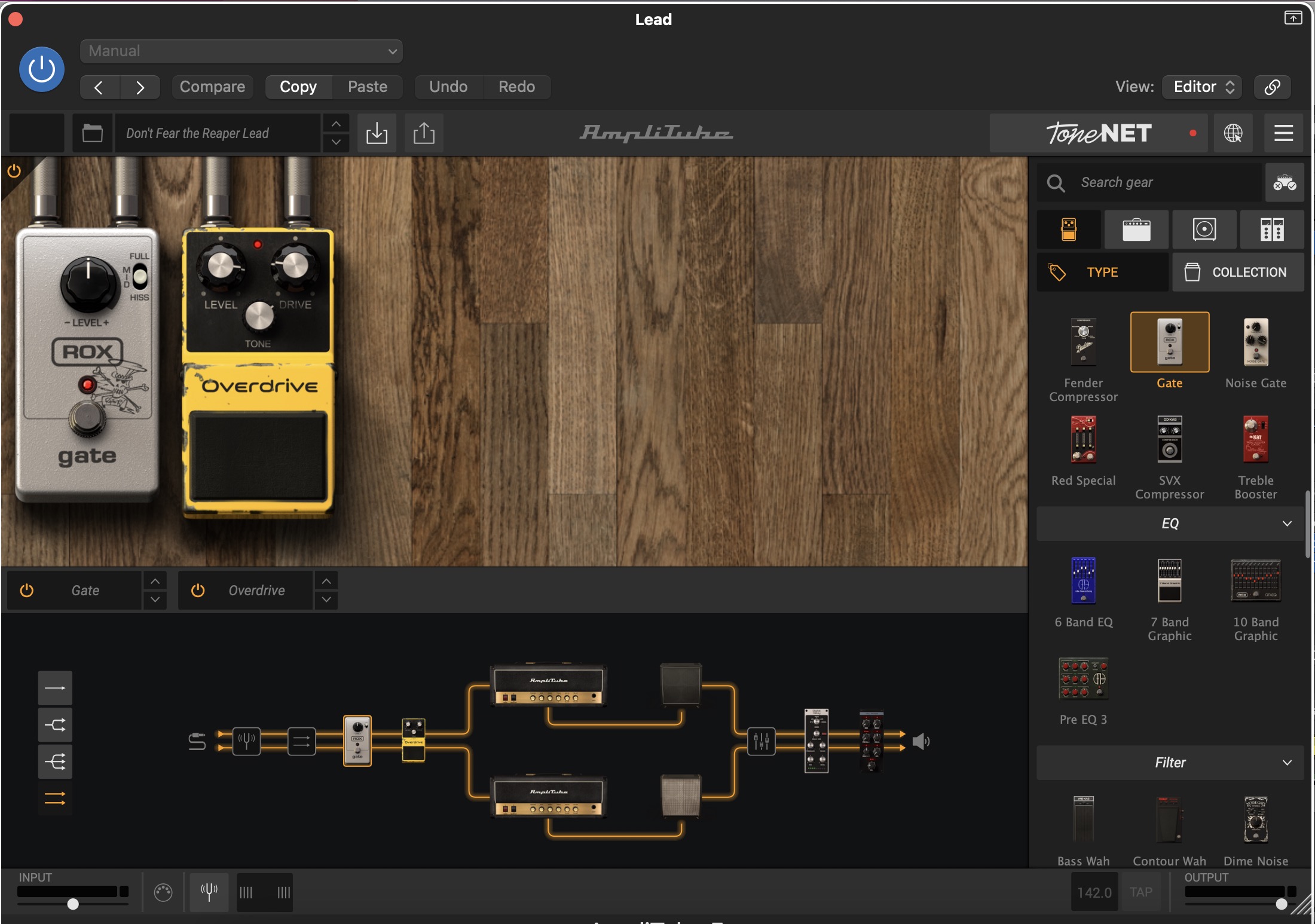The width and height of the screenshot is (1315, 924).
Task: Click the save preset download icon
Action: [x=377, y=133]
